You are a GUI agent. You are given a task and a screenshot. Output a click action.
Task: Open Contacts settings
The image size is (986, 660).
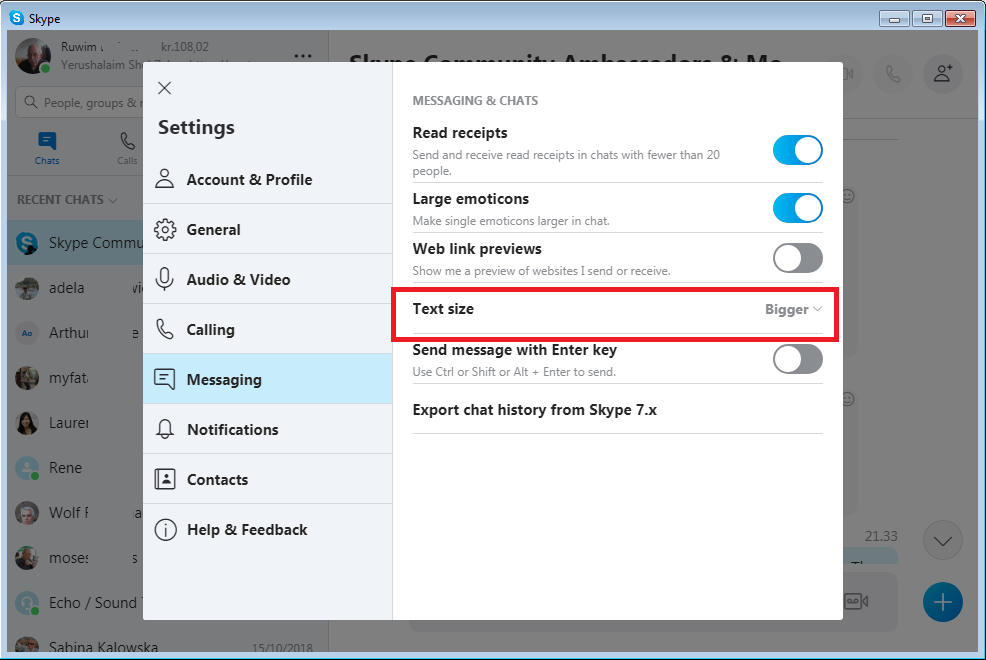point(268,479)
